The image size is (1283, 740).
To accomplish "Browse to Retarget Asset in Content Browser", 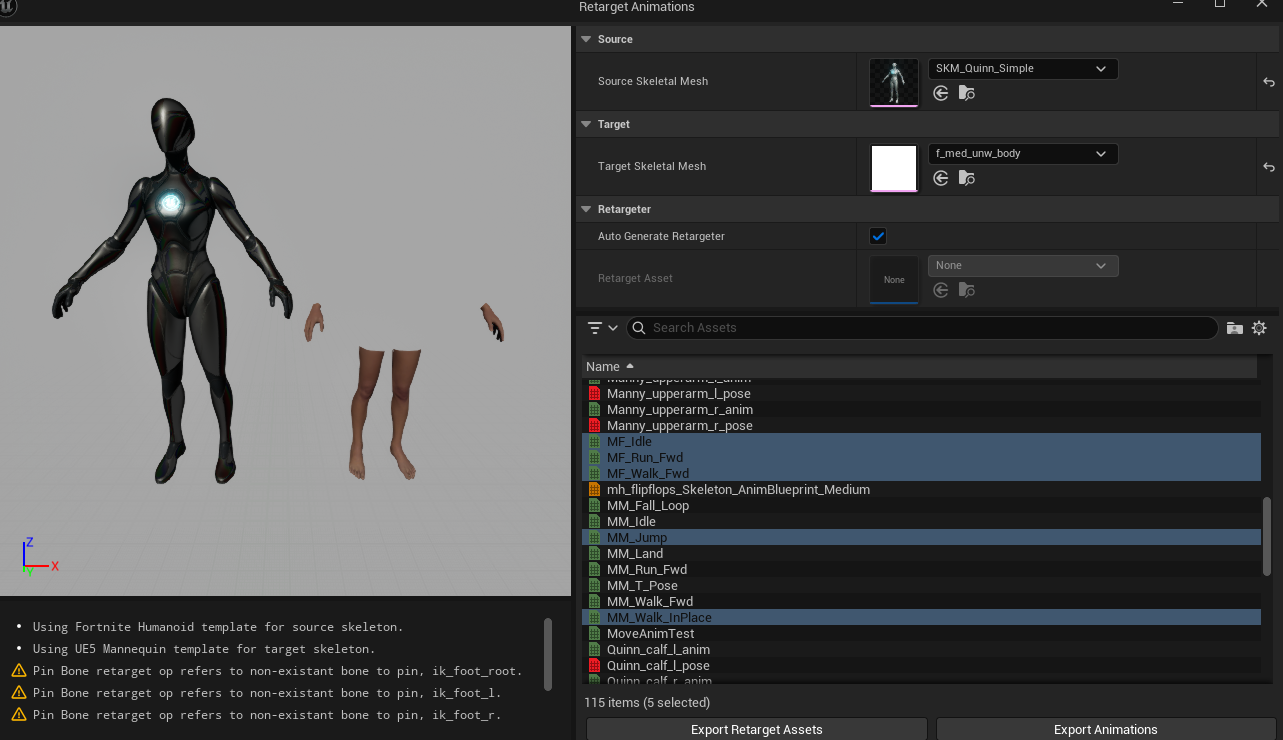I will click(x=966, y=290).
